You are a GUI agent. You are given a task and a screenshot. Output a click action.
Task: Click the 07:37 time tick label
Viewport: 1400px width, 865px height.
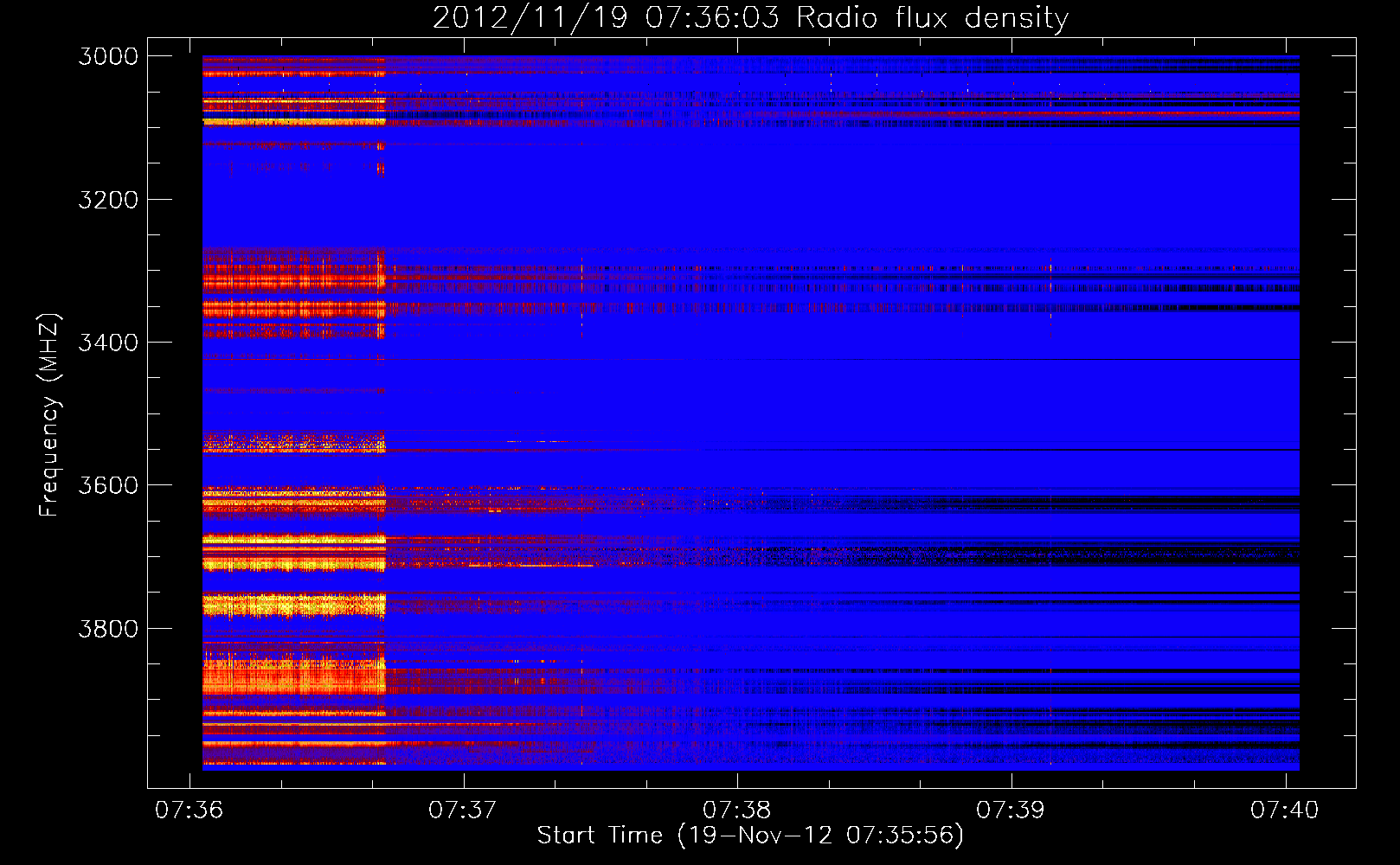click(463, 810)
